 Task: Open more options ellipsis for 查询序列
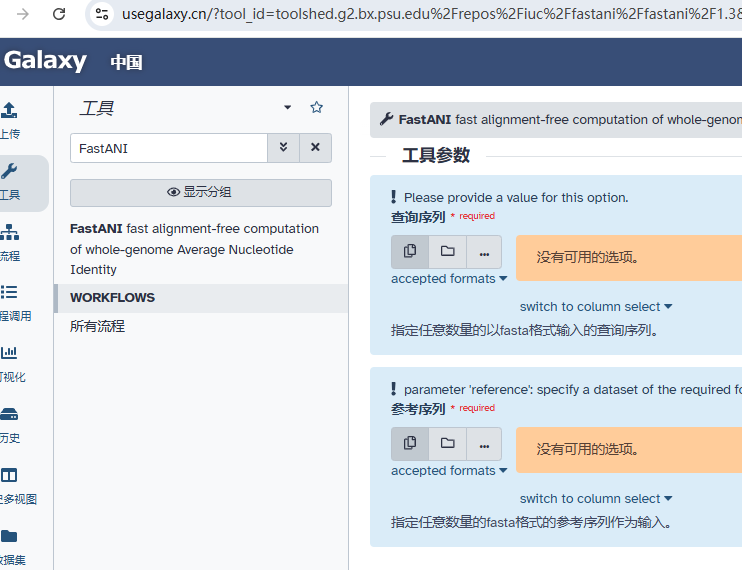coord(484,252)
